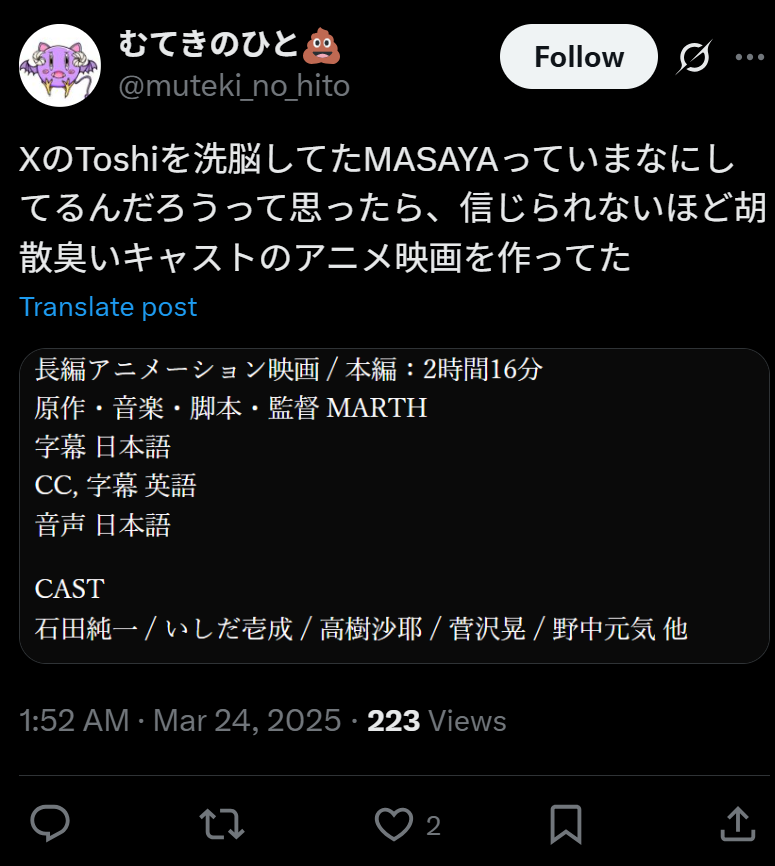Open the attached image at the CAST heading

tap(70, 589)
